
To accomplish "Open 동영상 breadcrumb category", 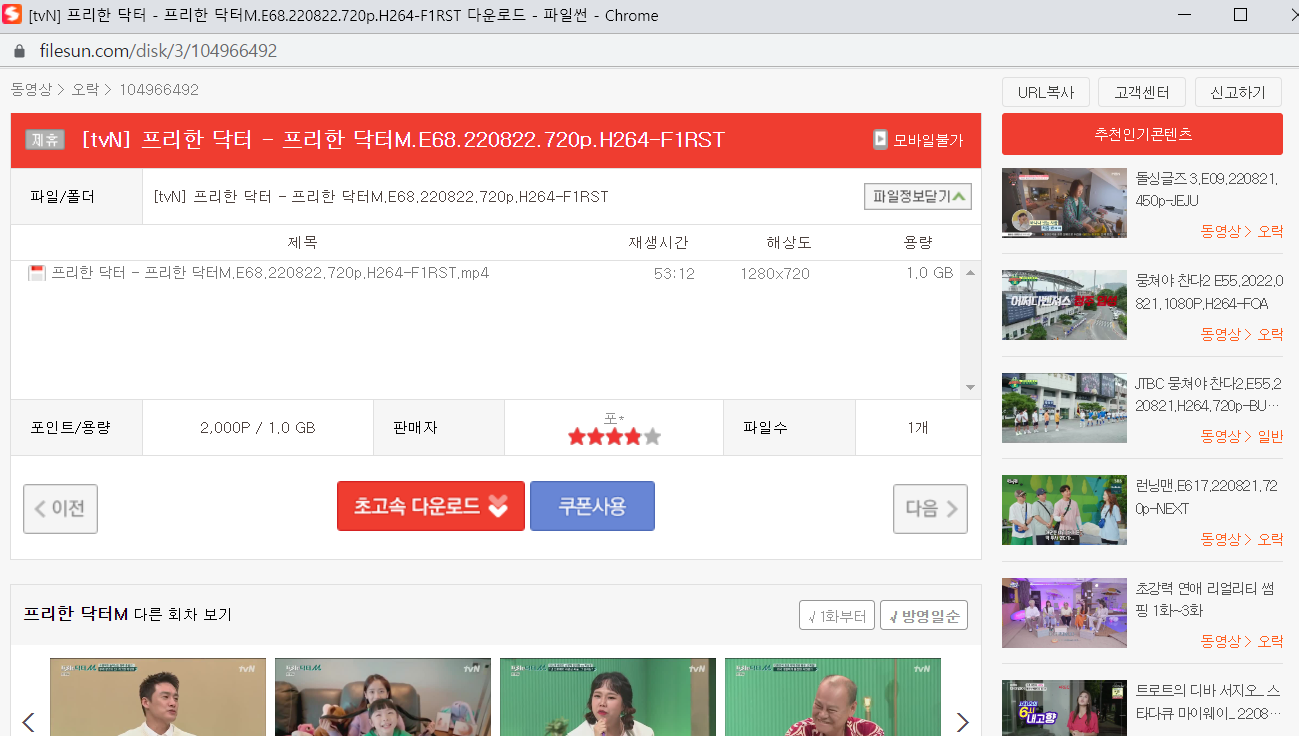I will tap(31, 90).
